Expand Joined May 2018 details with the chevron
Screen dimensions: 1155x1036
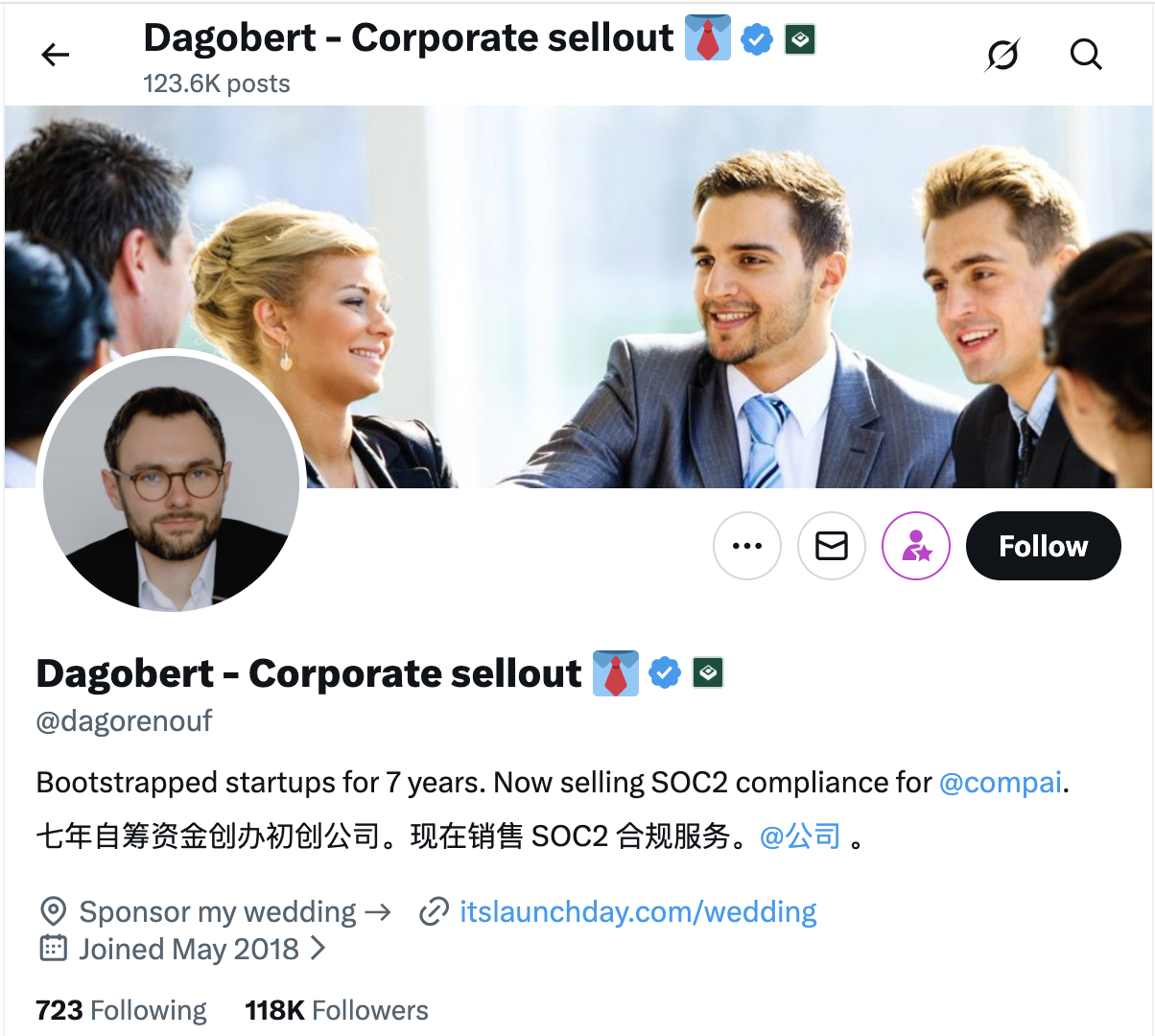pyautogui.click(x=317, y=949)
